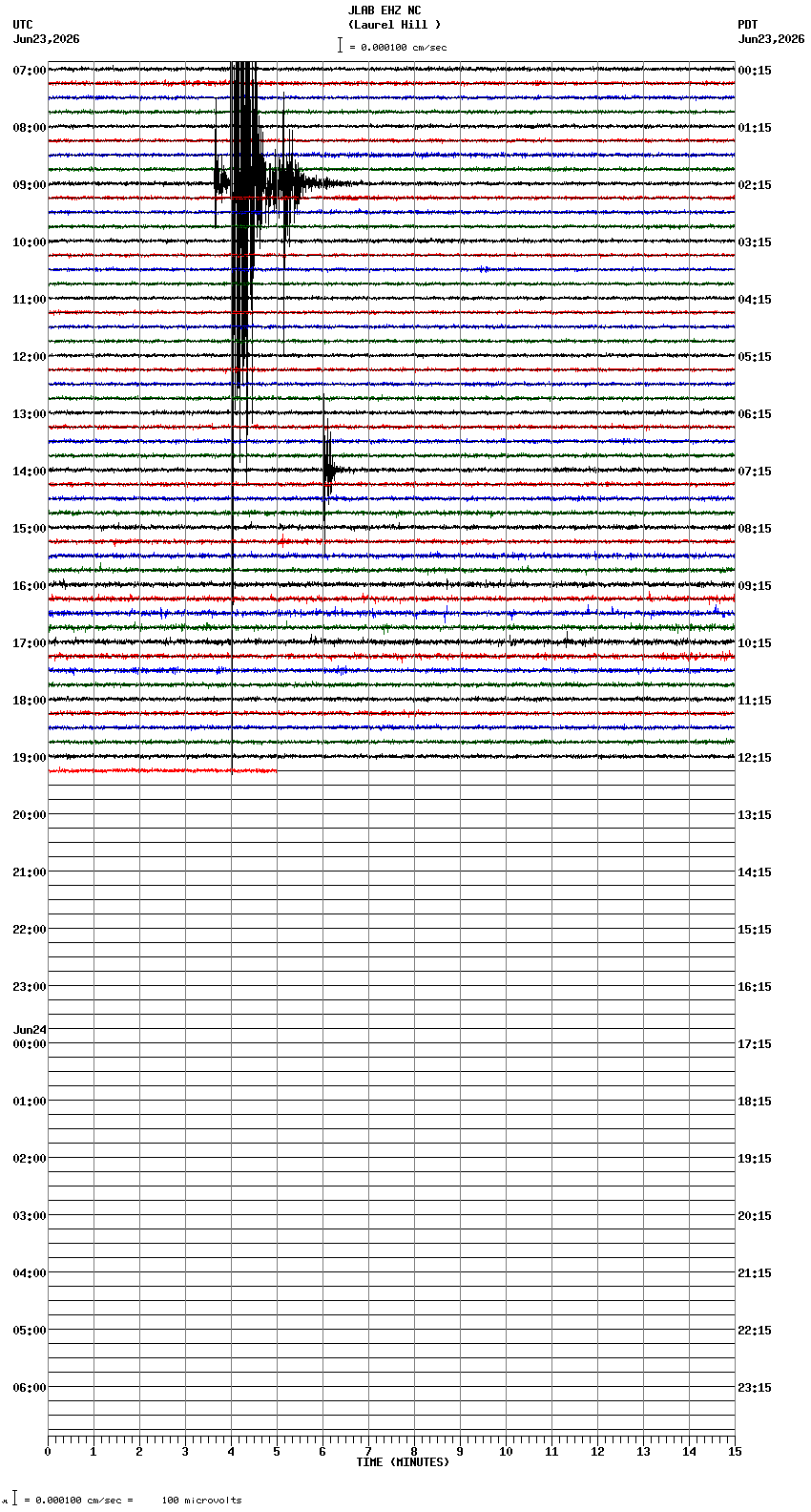Click the 'Jun23,2026' date under PDT
This screenshot has width=811, height=1512.
tap(771, 39)
